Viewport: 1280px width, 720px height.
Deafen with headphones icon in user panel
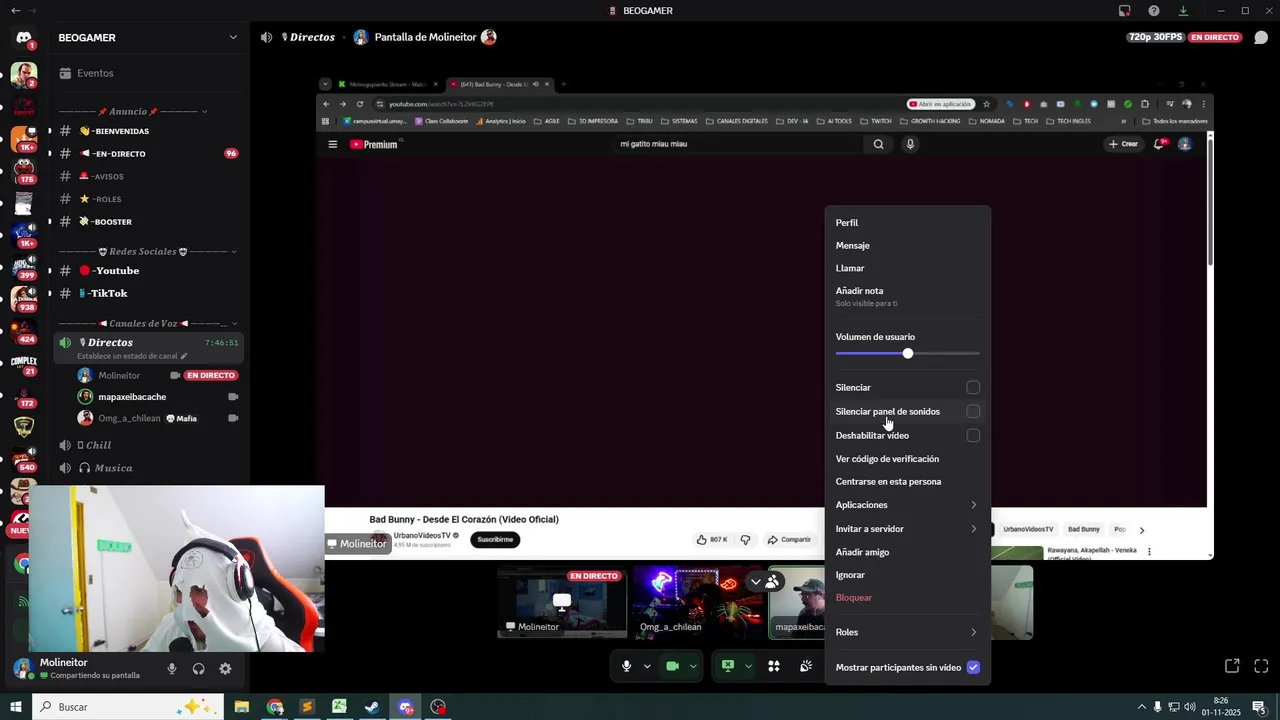[198, 669]
